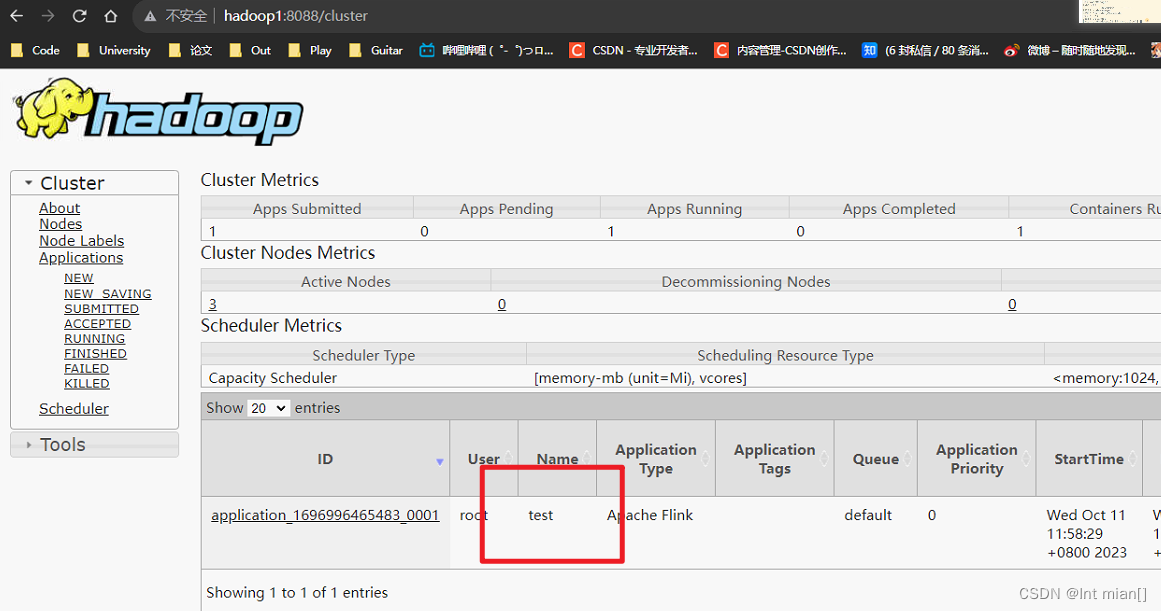1161x611 pixels.
Task: Filter applications by FINISHED state
Action: click(95, 353)
